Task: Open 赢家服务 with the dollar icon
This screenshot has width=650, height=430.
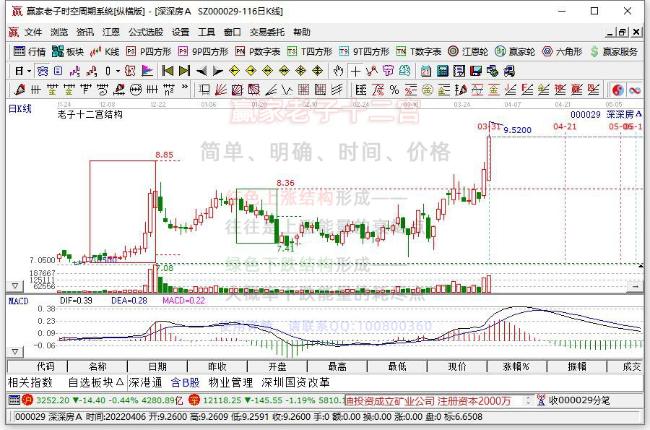Action: [614, 51]
